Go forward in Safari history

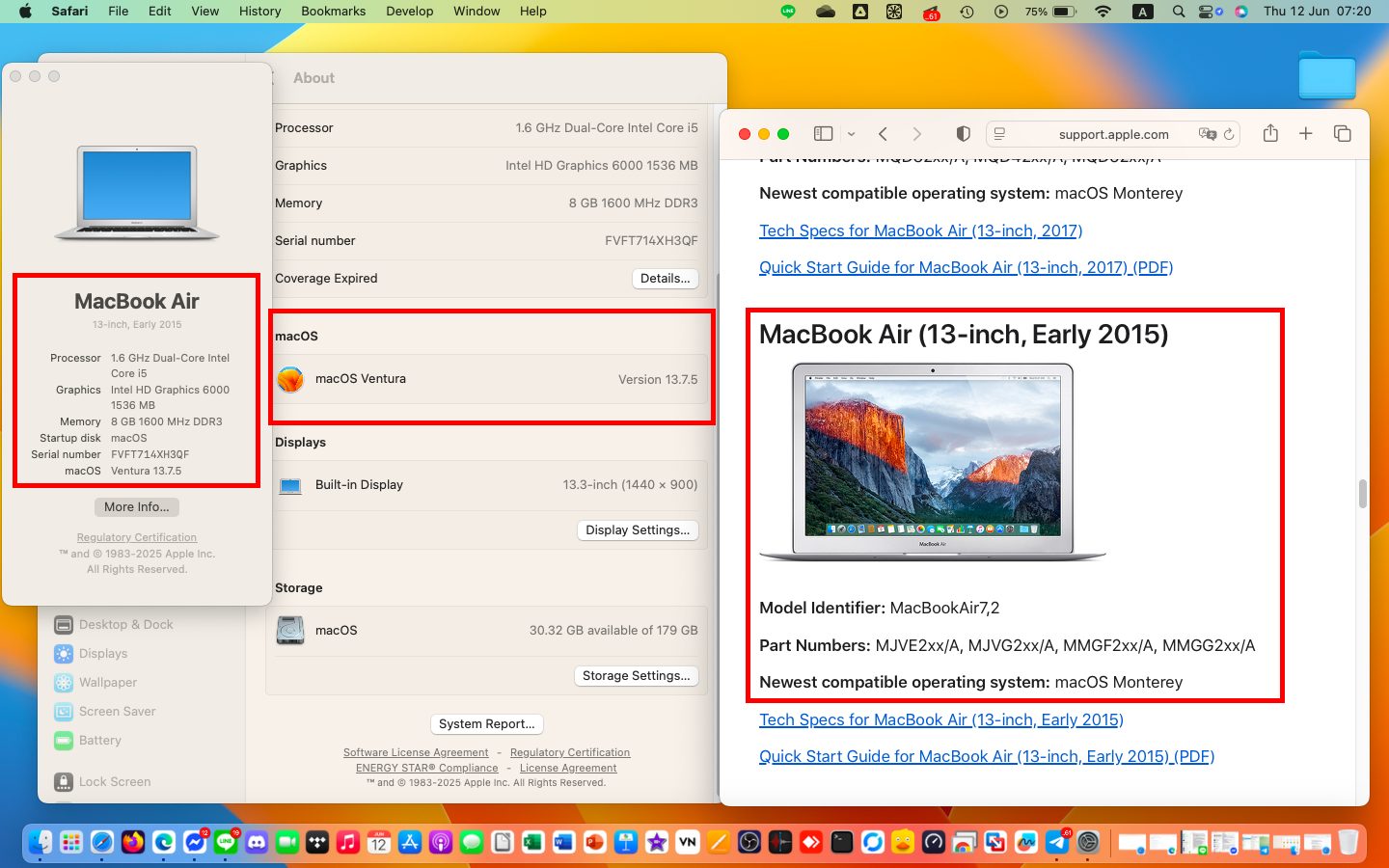[916, 134]
